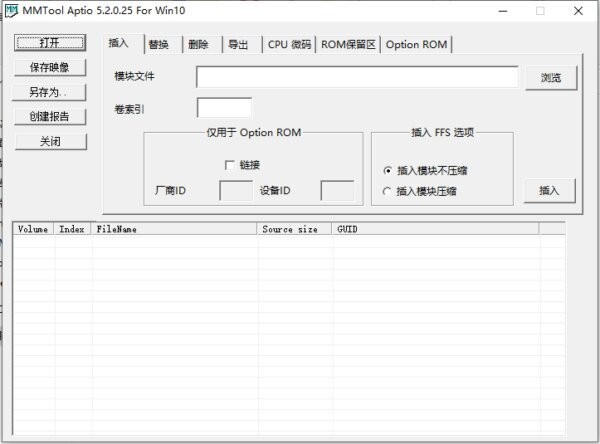Click the 关闭 button

coord(51,142)
